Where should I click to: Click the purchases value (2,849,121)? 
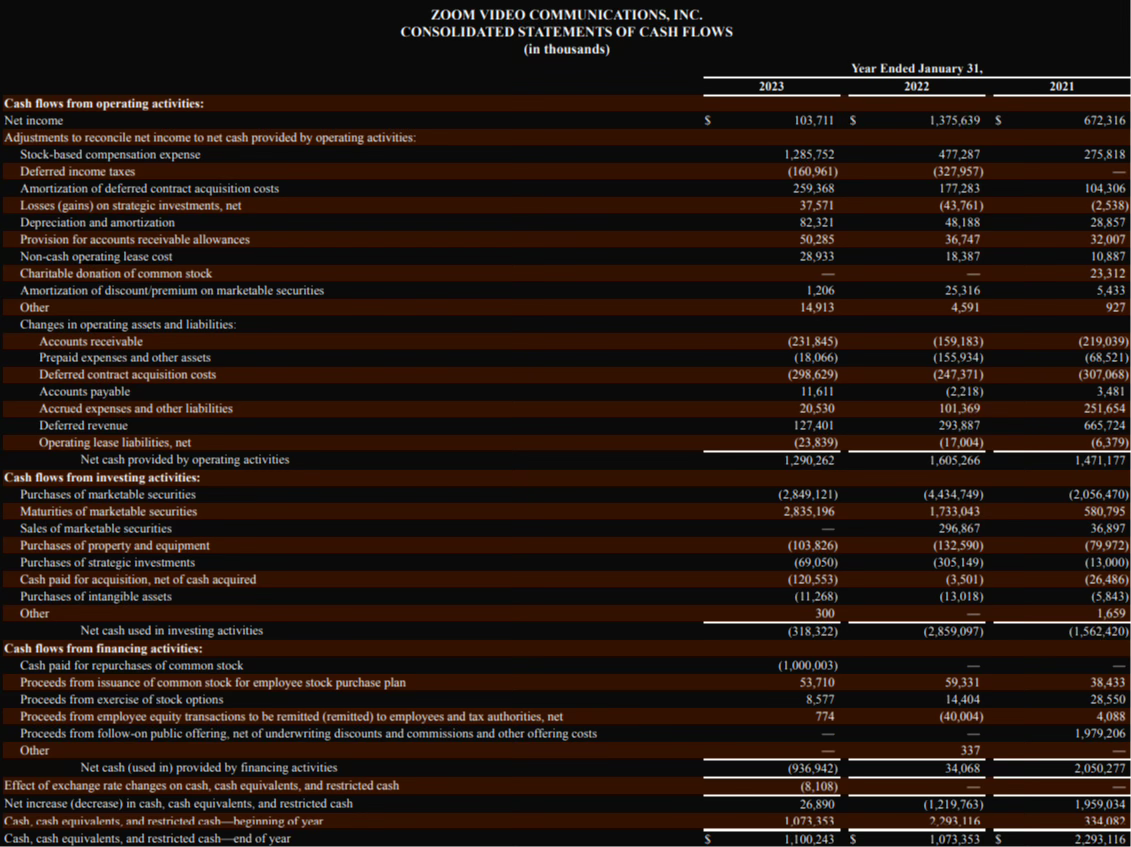pos(807,494)
